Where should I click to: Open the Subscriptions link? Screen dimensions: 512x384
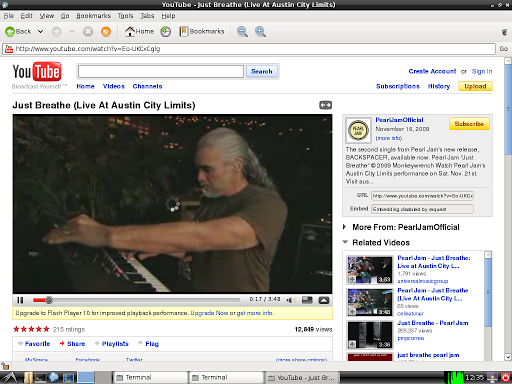tap(398, 86)
